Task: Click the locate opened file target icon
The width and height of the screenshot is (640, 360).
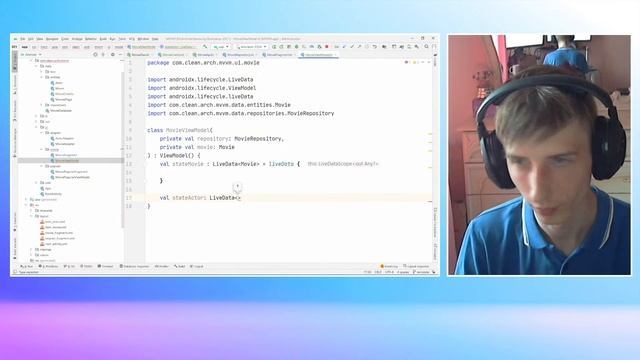Action: coord(95,55)
